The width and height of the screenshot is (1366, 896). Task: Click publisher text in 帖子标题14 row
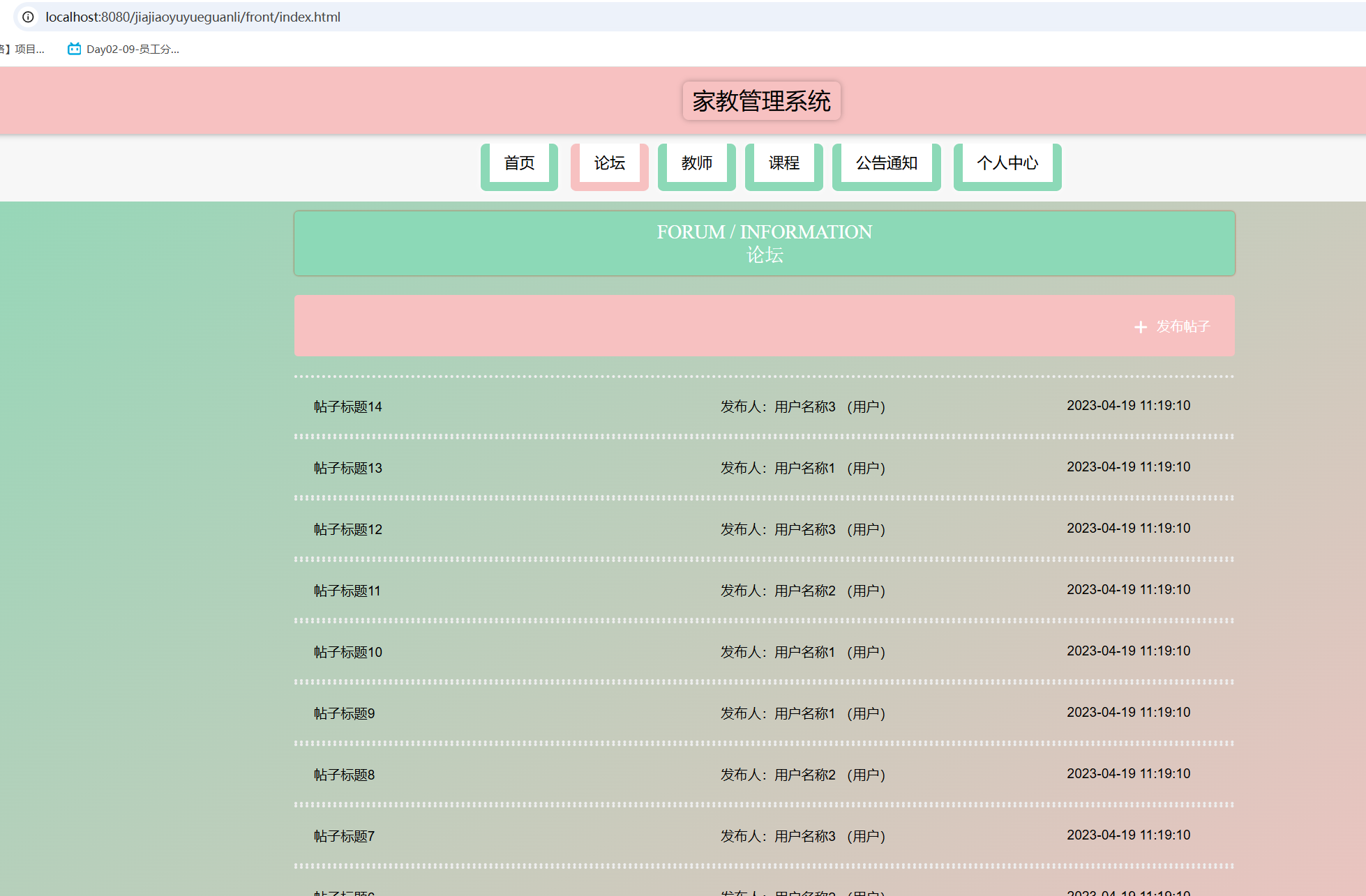click(803, 407)
